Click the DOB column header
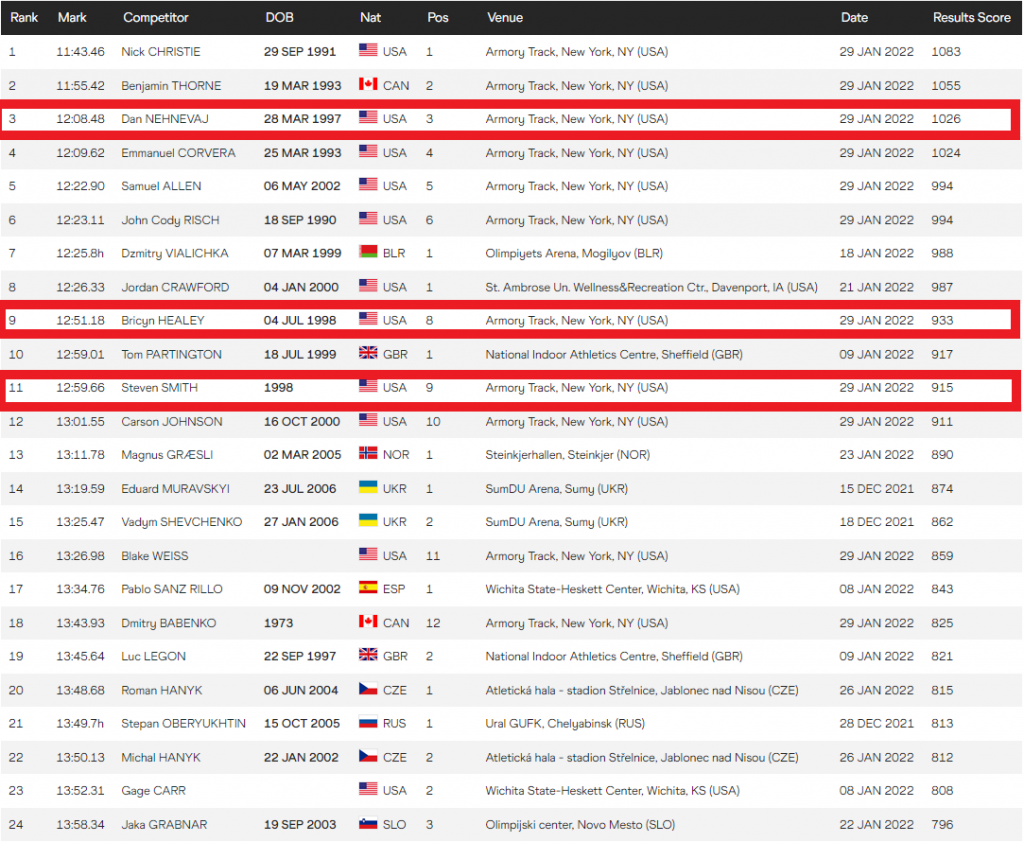The image size is (1024, 842). (280, 18)
